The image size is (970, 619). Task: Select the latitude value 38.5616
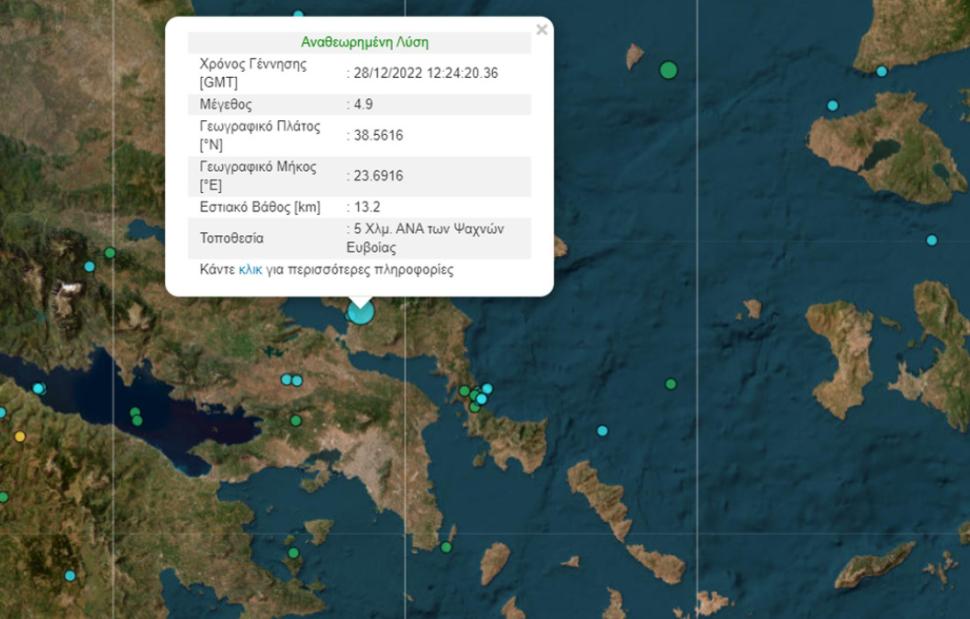point(374,135)
